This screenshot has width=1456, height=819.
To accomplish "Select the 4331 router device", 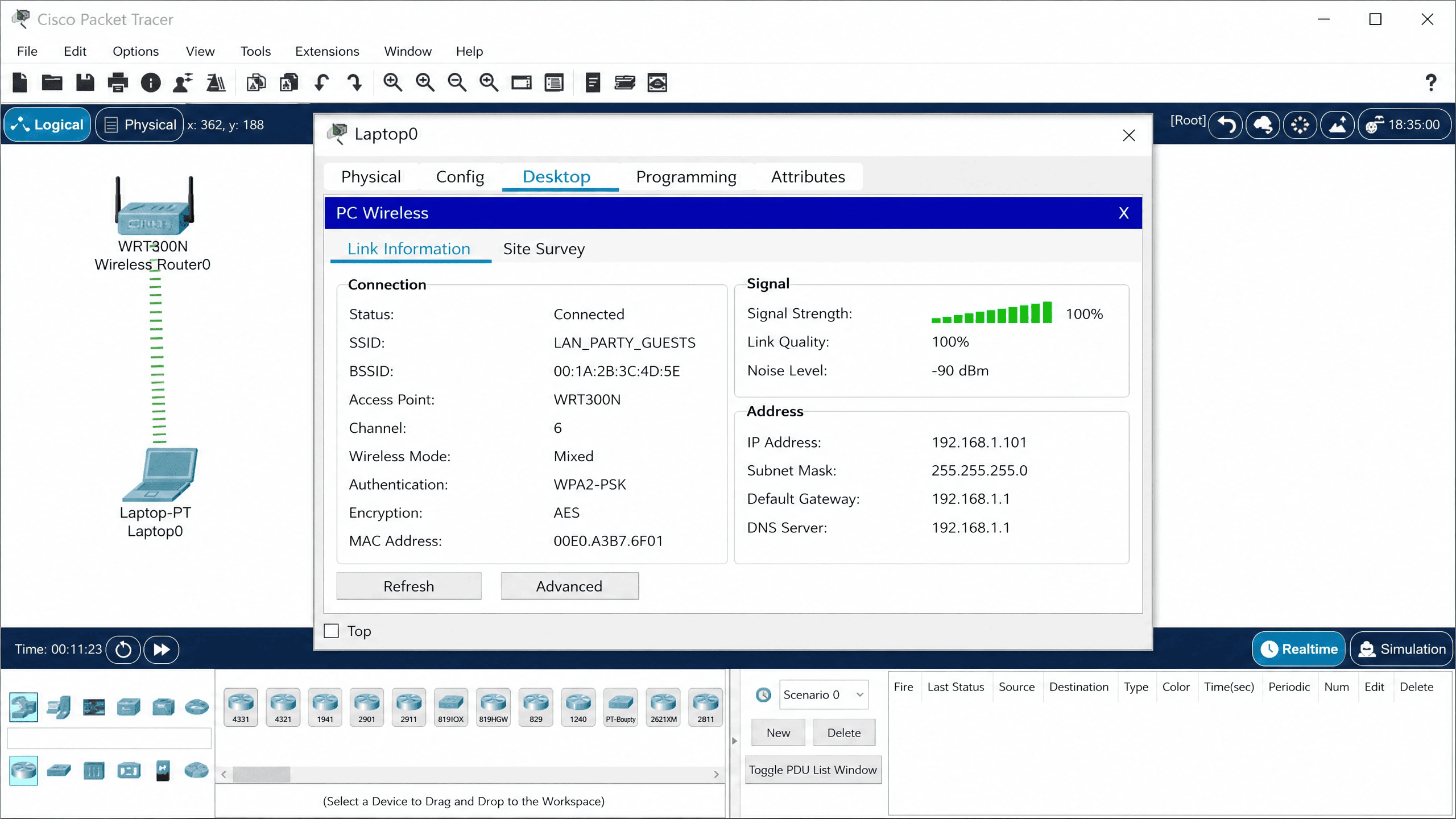I will click(x=241, y=707).
